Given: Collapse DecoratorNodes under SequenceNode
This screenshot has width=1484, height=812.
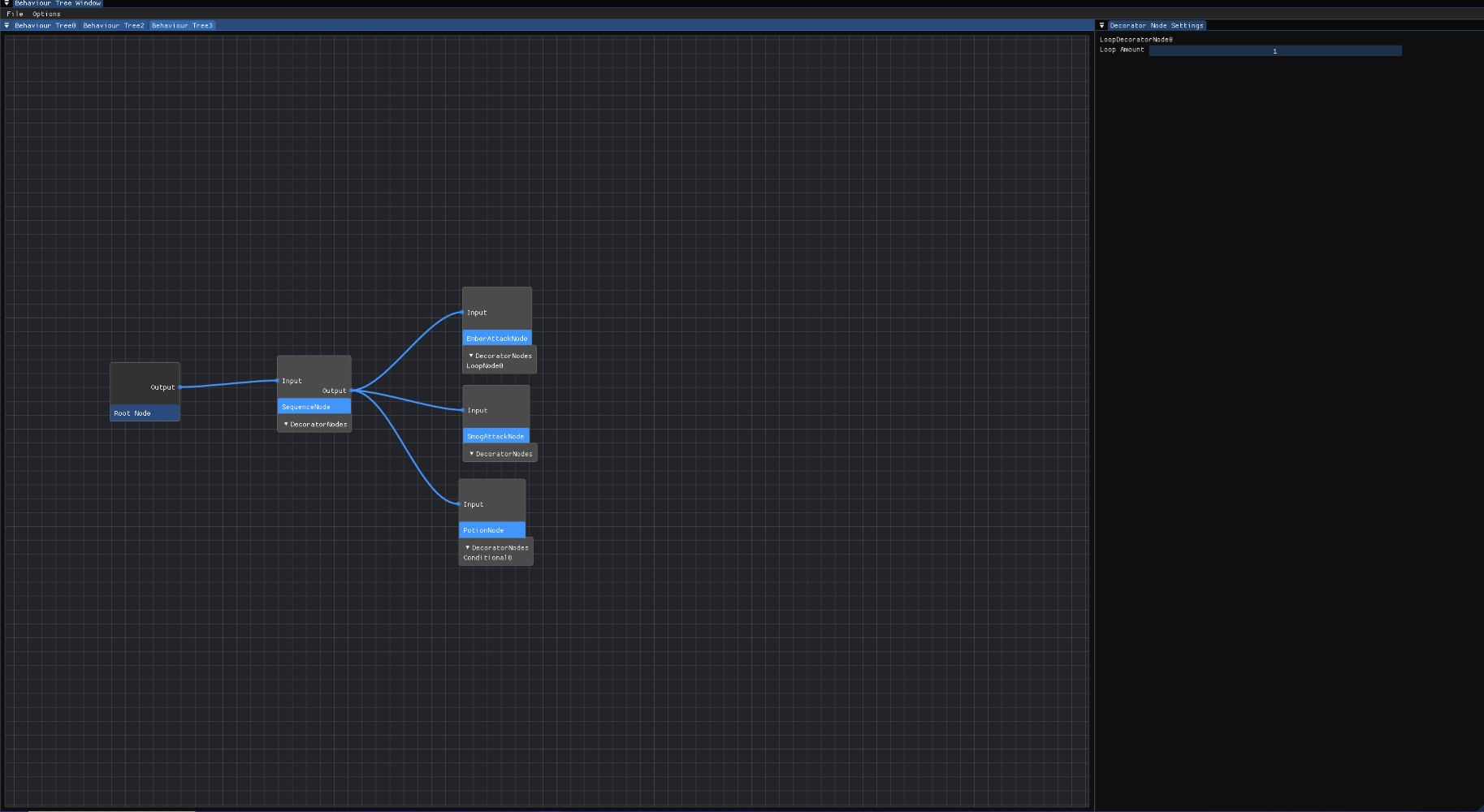Looking at the screenshot, I should 286,424.
